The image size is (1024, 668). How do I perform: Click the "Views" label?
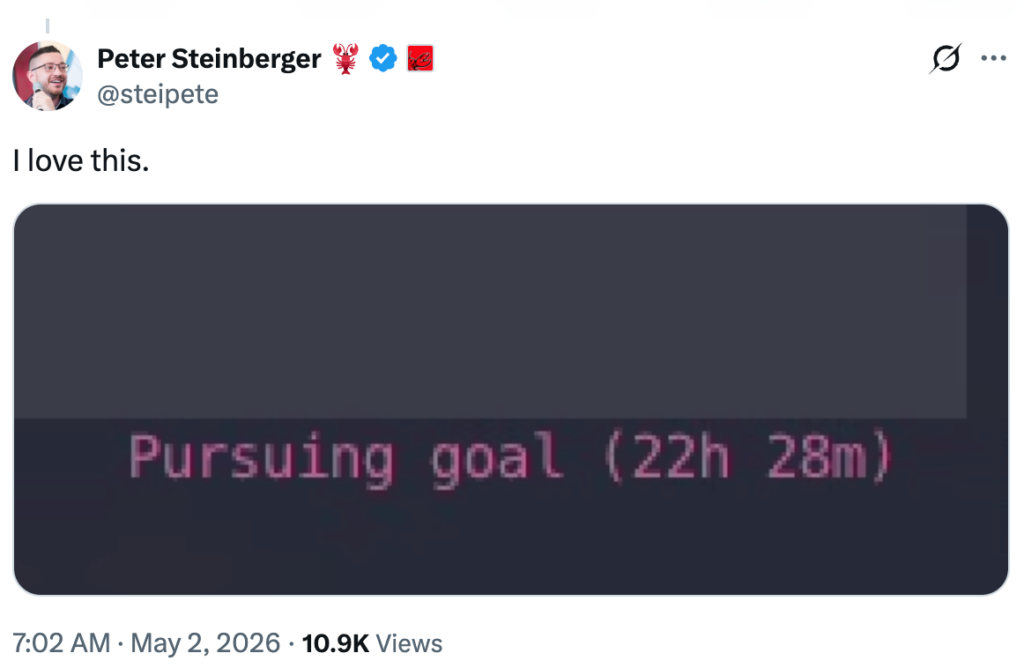409,643
